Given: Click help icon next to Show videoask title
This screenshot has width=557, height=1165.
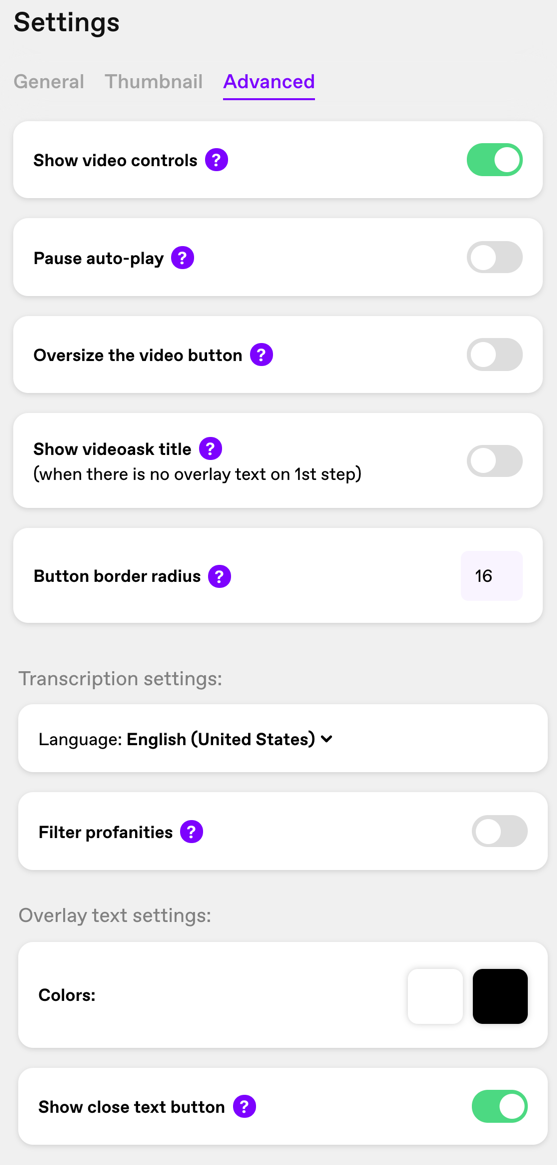Looking at the screenshot, I should pyautogui.click(x=211, y=448).
